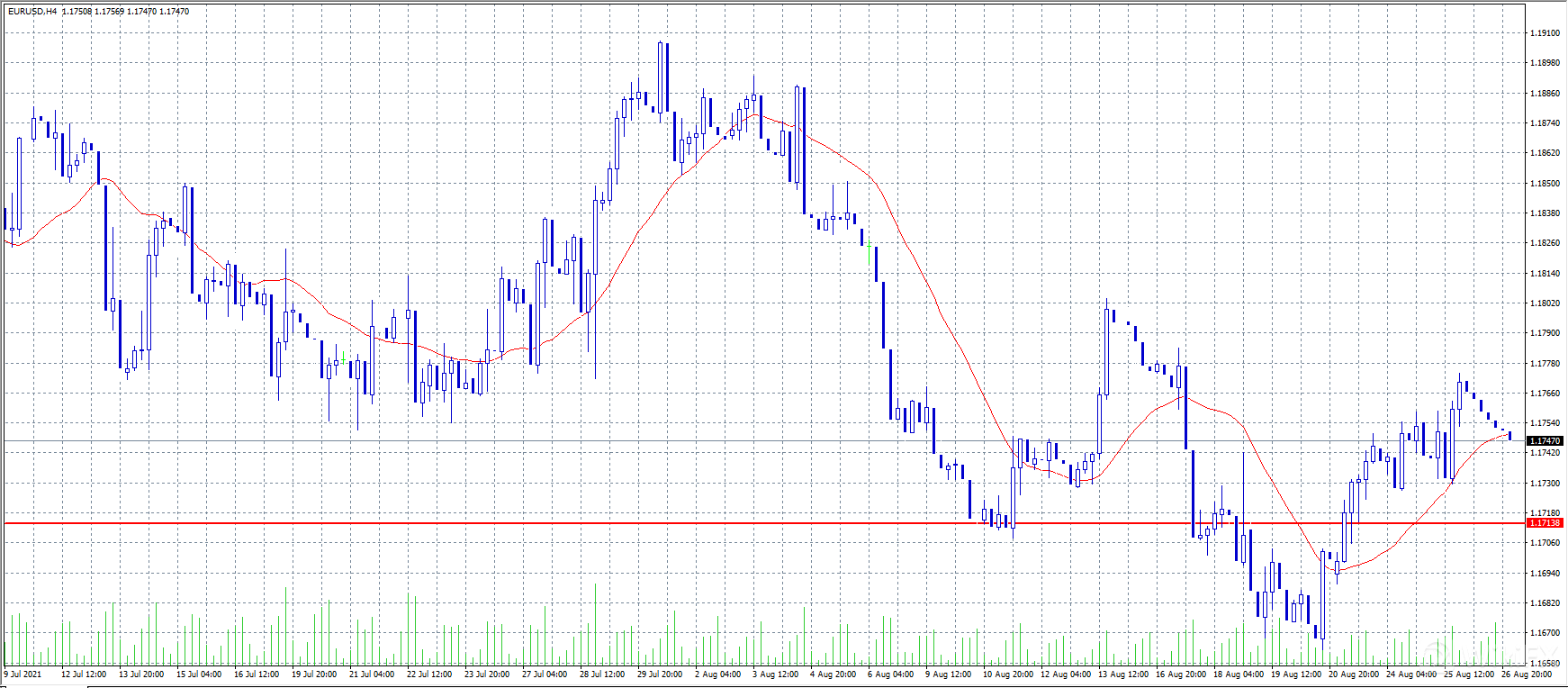The width and height of the screenshot is (1568, 688).
Task: Click the 1.16580 price axis label
Action: (x=1545, y=663)
